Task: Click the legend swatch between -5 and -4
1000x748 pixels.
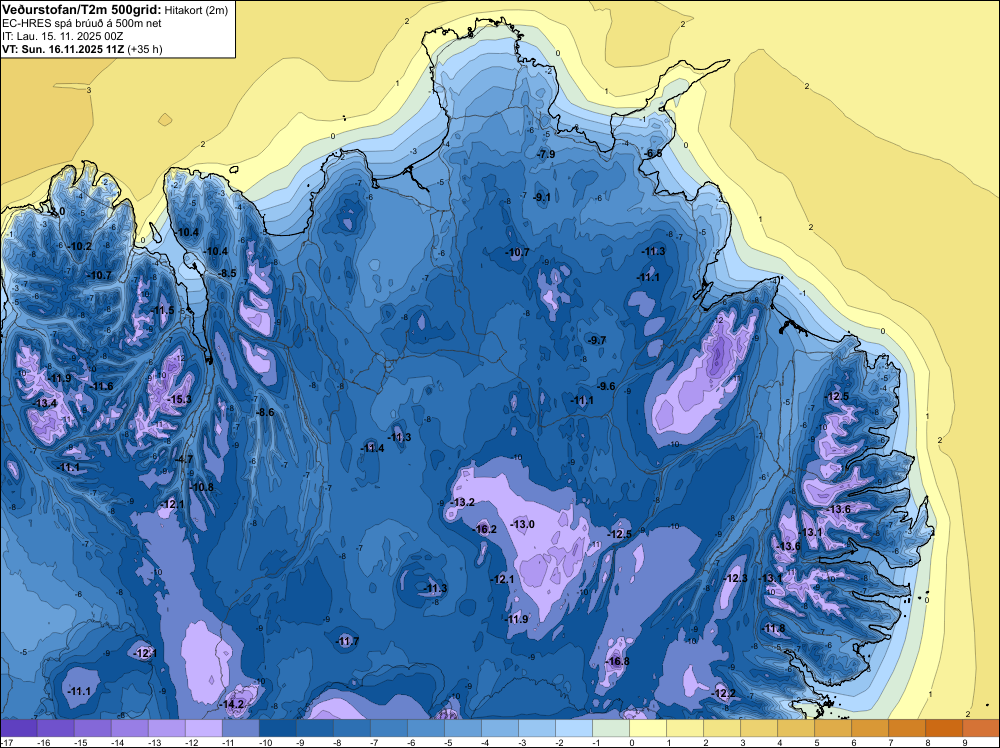Action: pos(463,728)
